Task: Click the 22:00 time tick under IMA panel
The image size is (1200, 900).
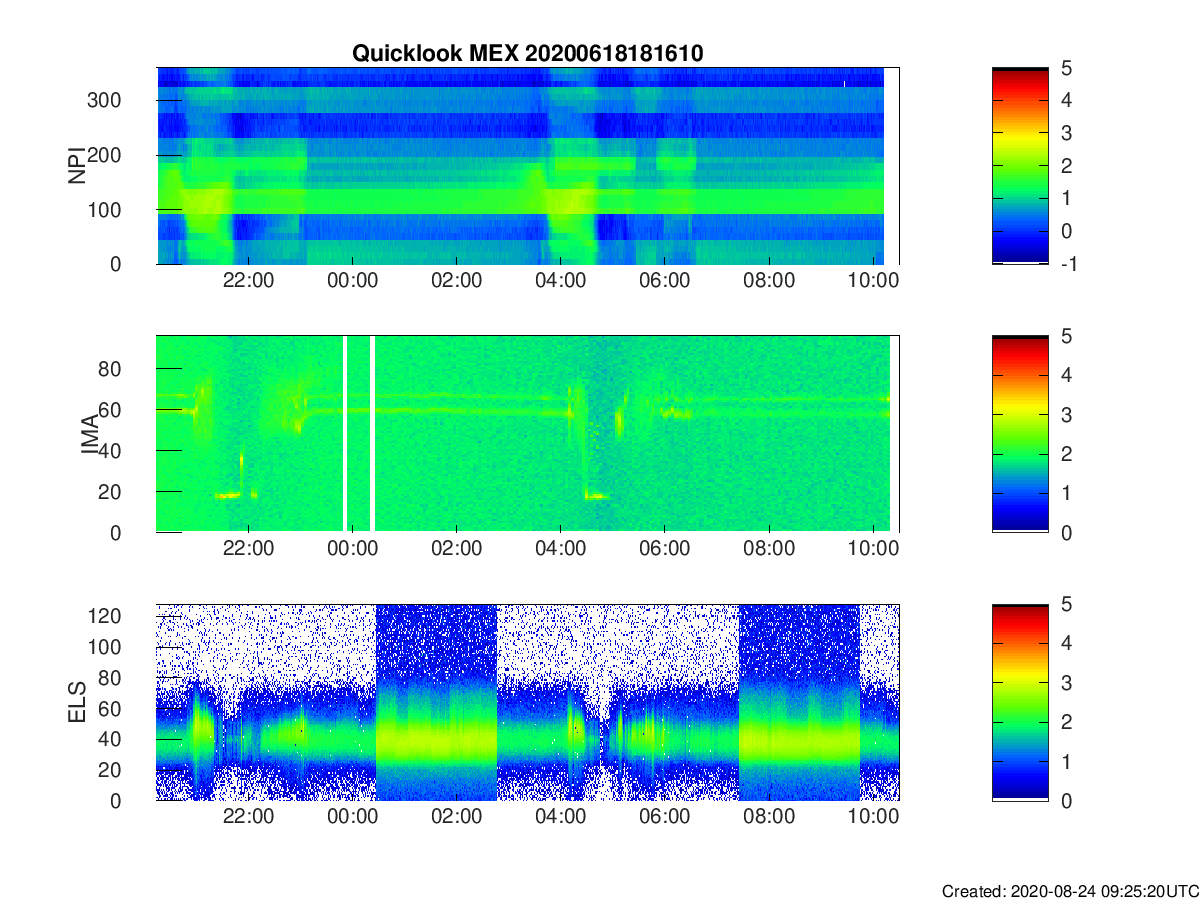Action: (248, 549)
